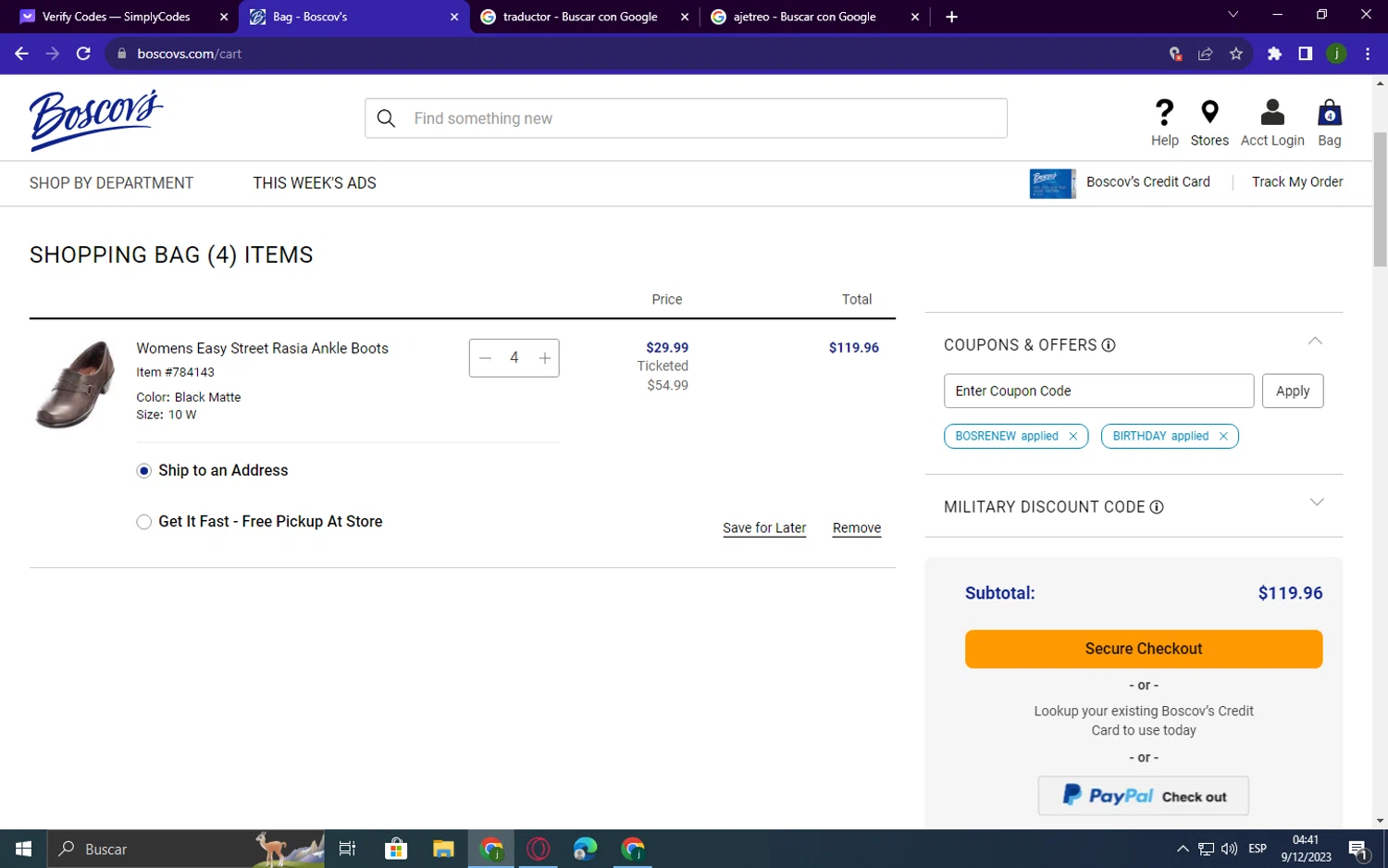Go forward in browser
This screenshot has width=1388, height=868.
[53, 54]
